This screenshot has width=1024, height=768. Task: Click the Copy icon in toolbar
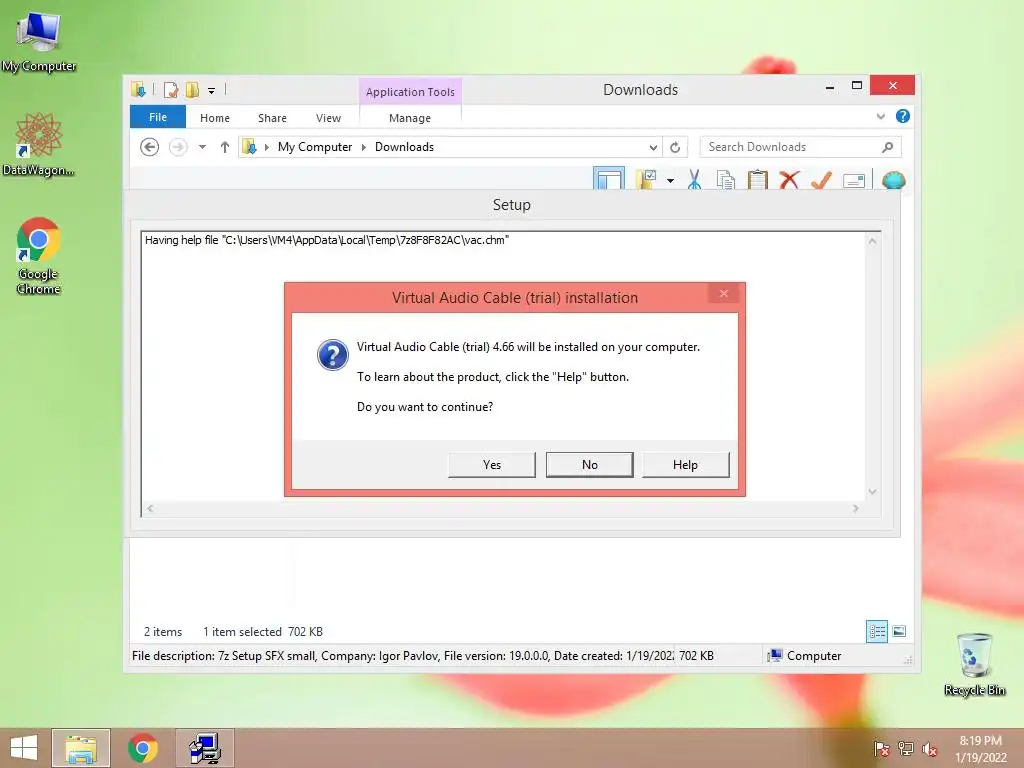pyautogui.click(x=726, y=179)
